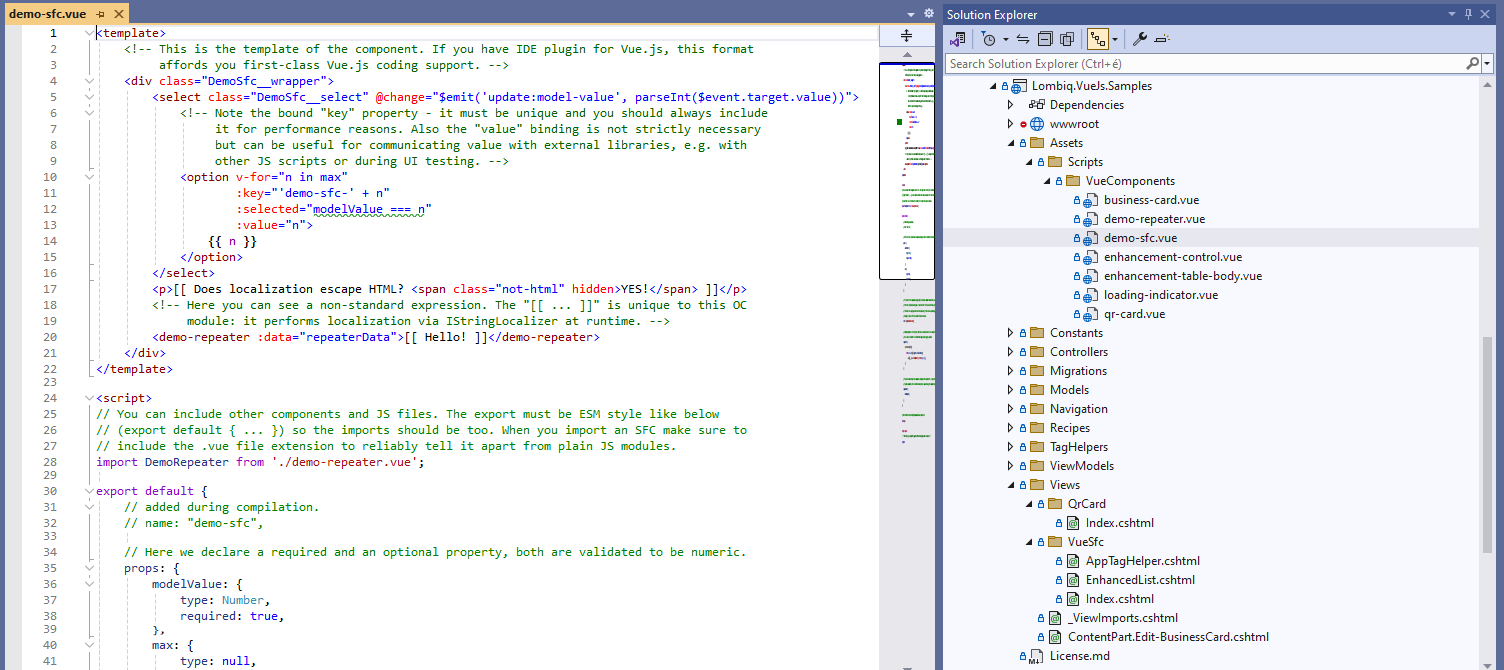Collapse the script block at line 24
1504x670 pixels.
(89, 398)
